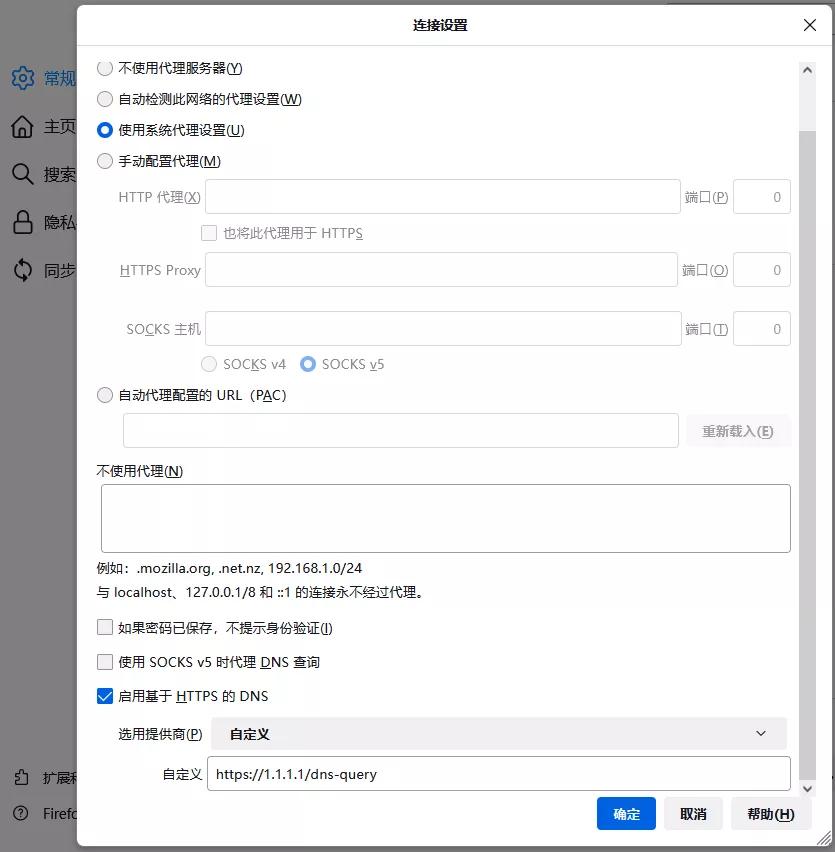This screenshot has width=835, height=852.
Task: Click the 搜索 magnifier icon
Action: [x=23, y=174]
